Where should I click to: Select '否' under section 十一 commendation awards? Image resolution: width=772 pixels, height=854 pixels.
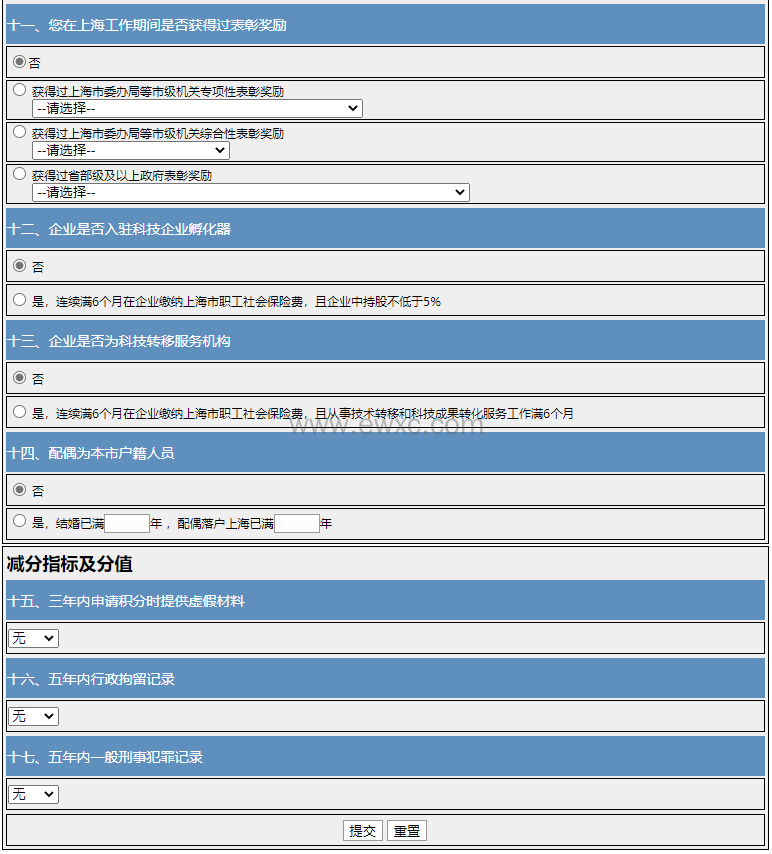[19, 62]
